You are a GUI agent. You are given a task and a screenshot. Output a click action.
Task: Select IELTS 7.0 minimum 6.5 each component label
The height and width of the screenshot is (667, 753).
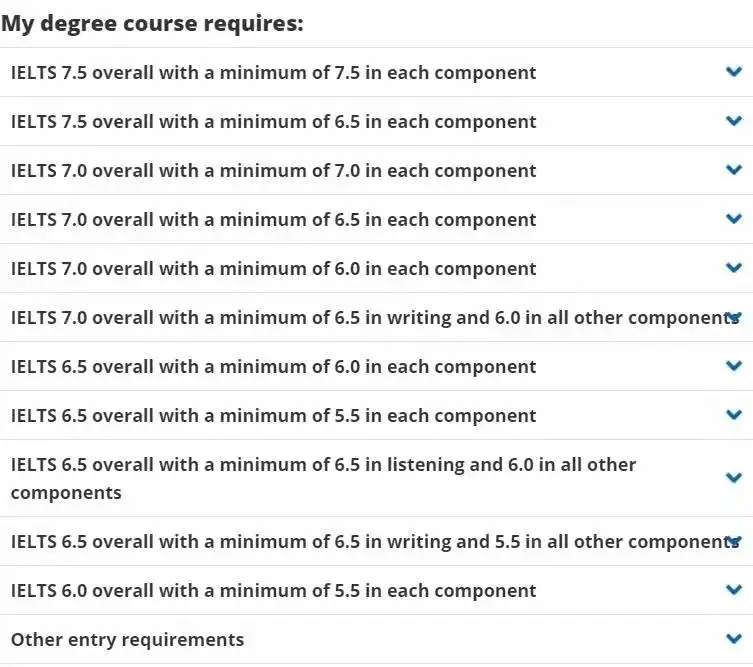[x=273, y=220]
